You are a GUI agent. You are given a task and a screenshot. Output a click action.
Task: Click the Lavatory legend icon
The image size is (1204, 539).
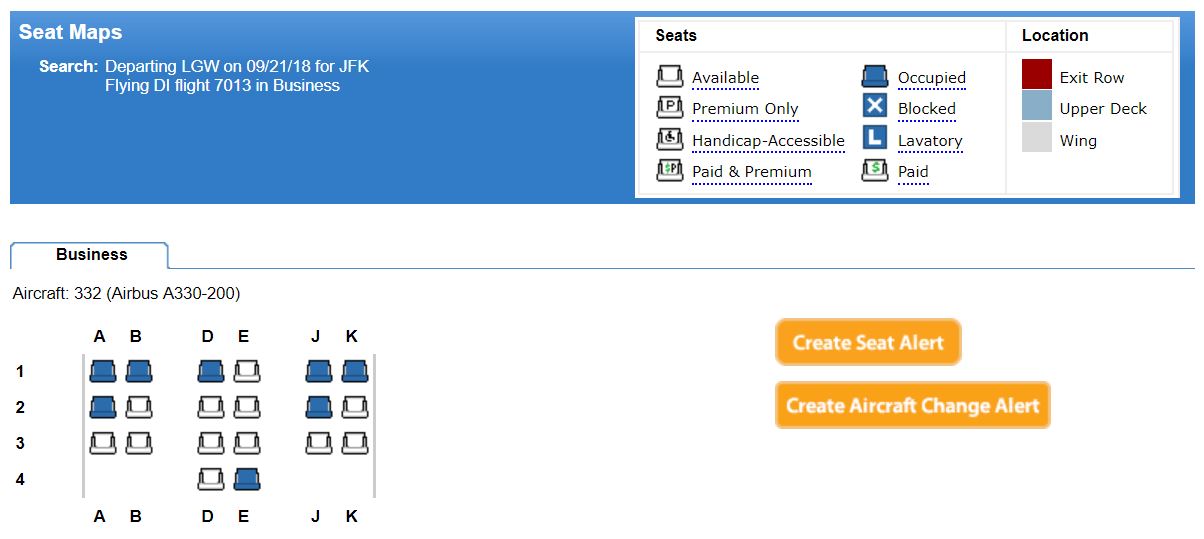875,139
